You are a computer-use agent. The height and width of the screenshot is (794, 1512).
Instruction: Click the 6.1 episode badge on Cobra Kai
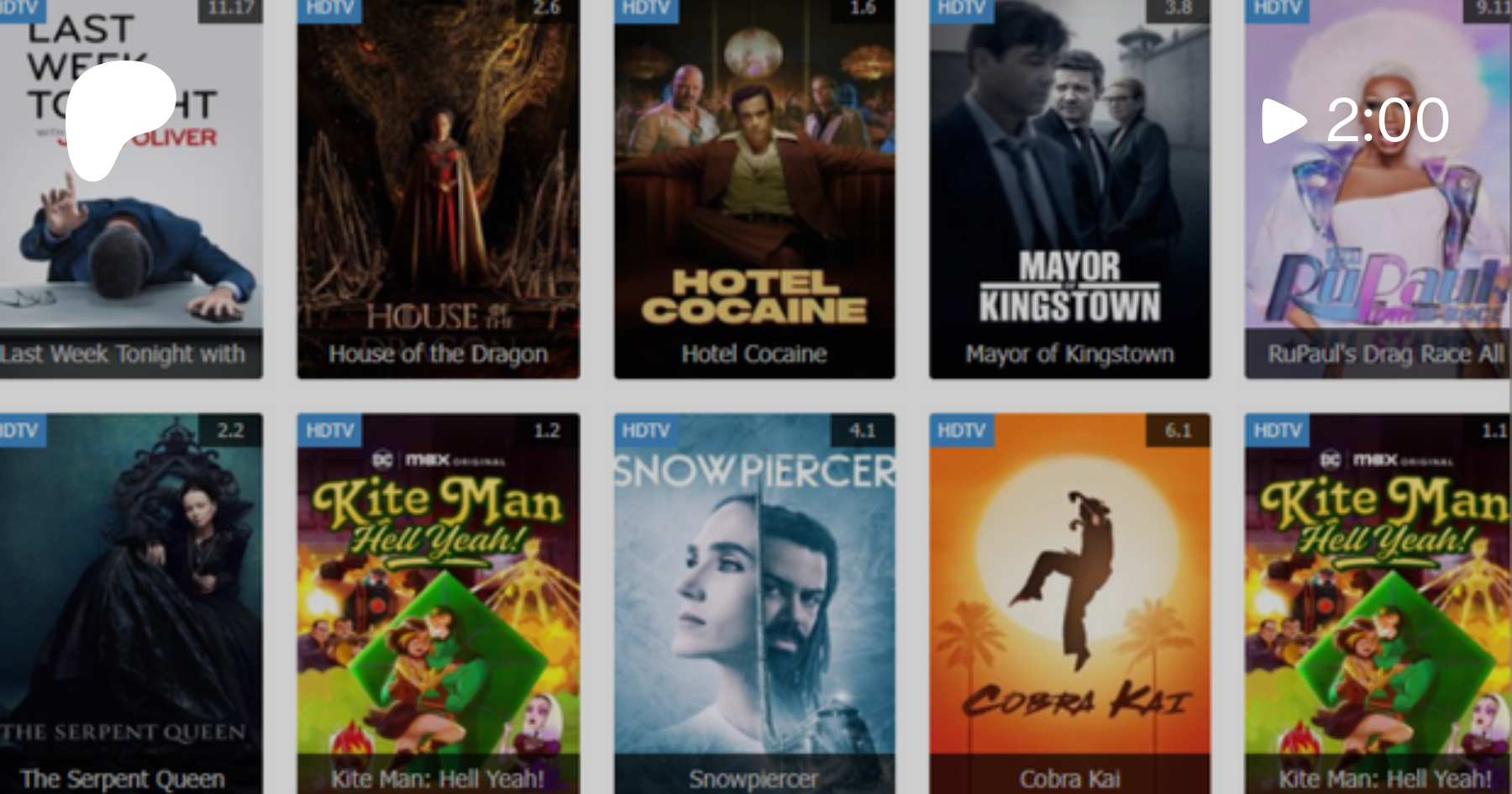coord(1178,430)
